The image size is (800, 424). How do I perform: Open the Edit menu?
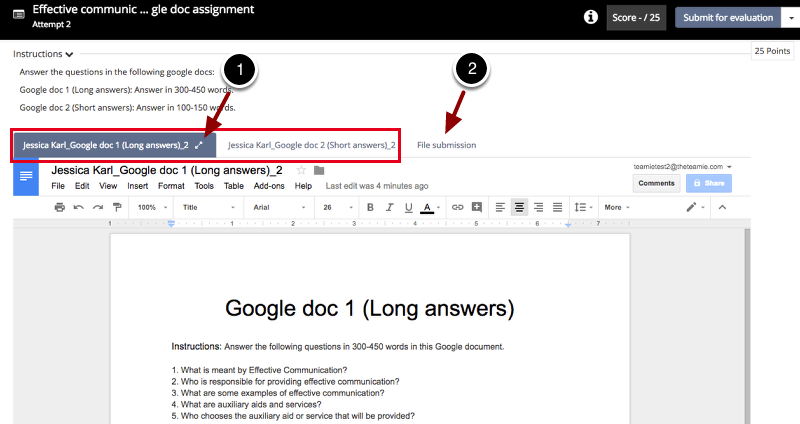tap(82, 186)
